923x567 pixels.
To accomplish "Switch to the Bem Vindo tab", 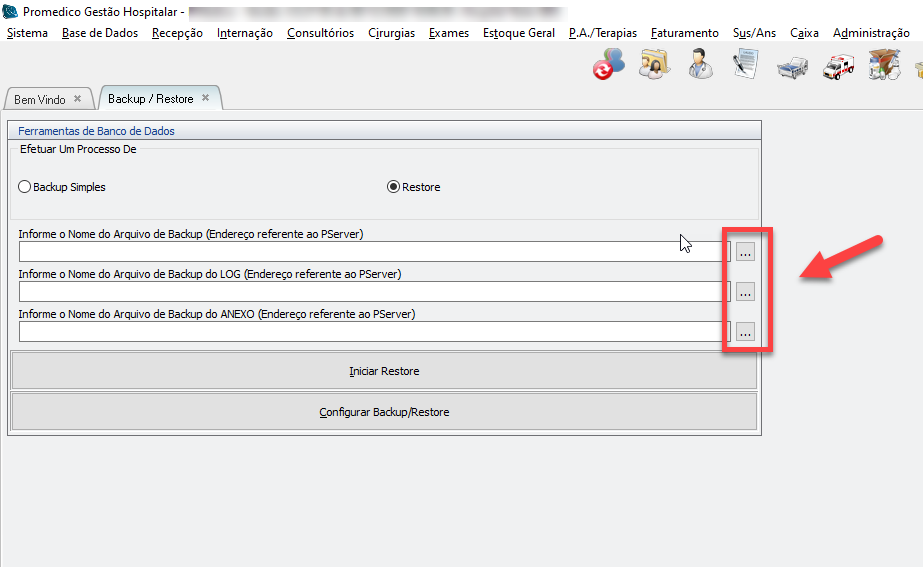I will (x=40, y=100).
